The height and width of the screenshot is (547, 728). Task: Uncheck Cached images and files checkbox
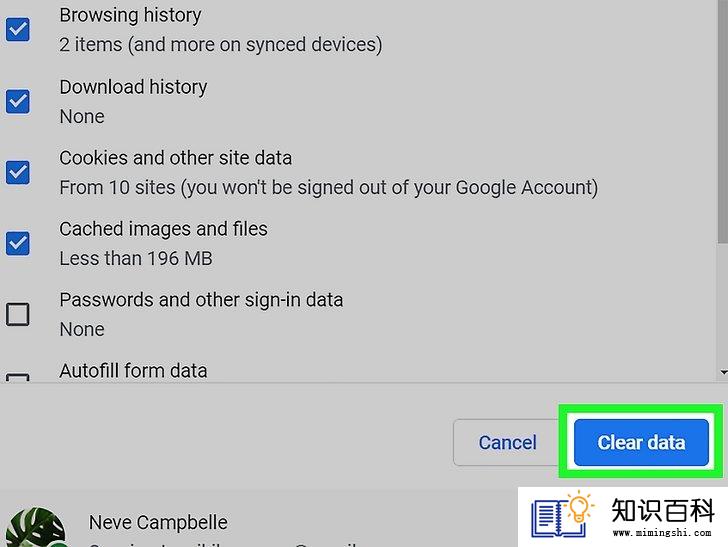pos(18,243)
